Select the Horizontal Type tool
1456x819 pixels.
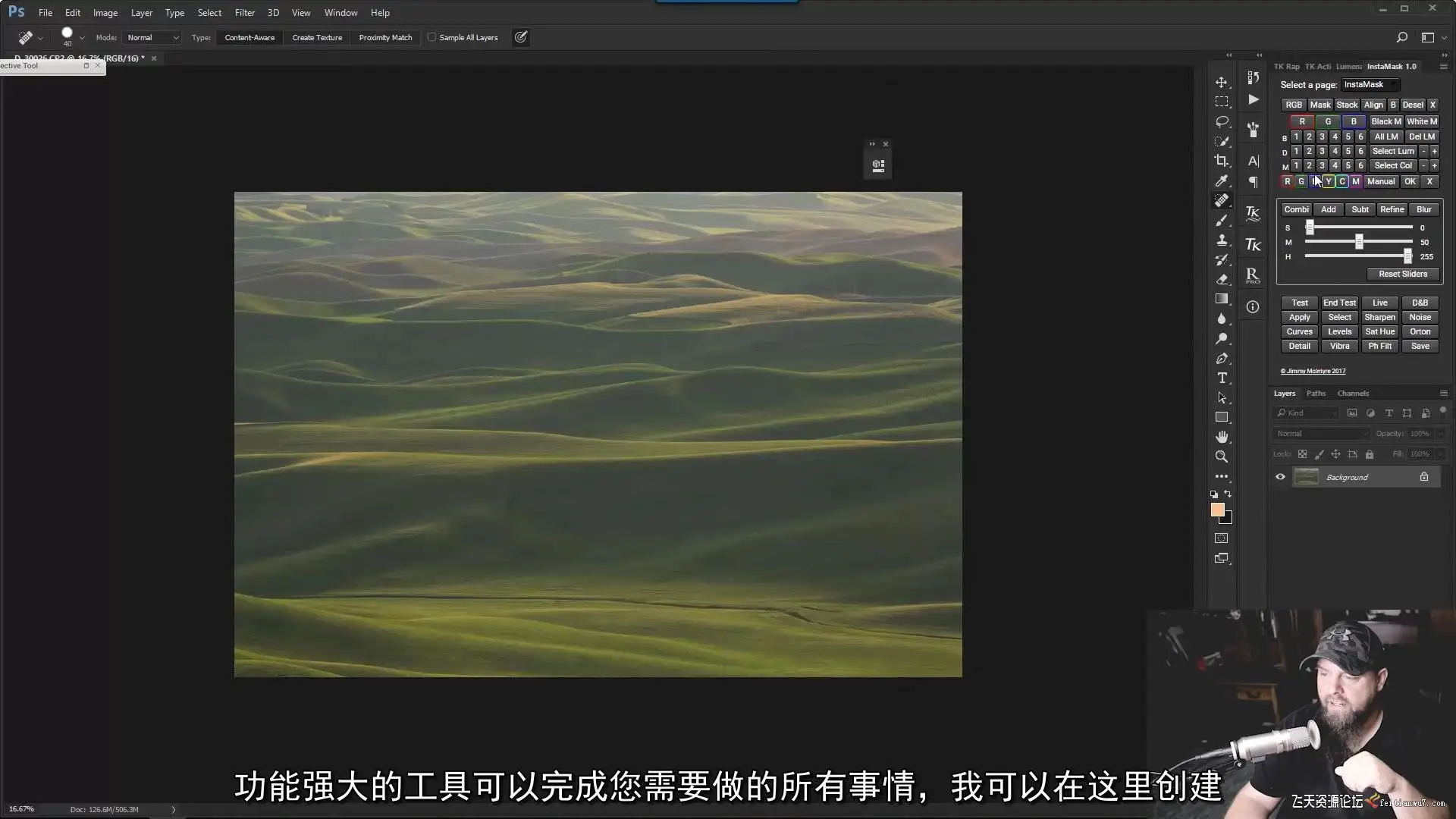click(x=1222, y=378)
